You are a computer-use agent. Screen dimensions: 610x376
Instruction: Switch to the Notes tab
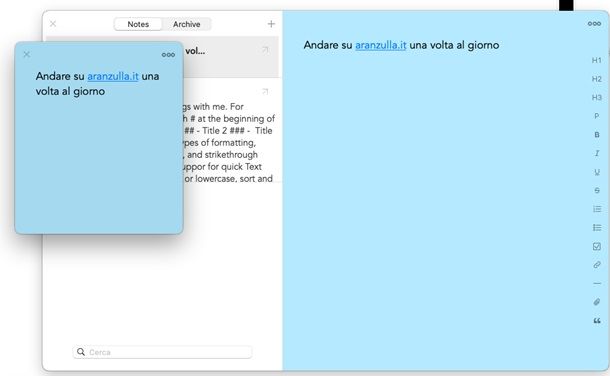[138, 24]
